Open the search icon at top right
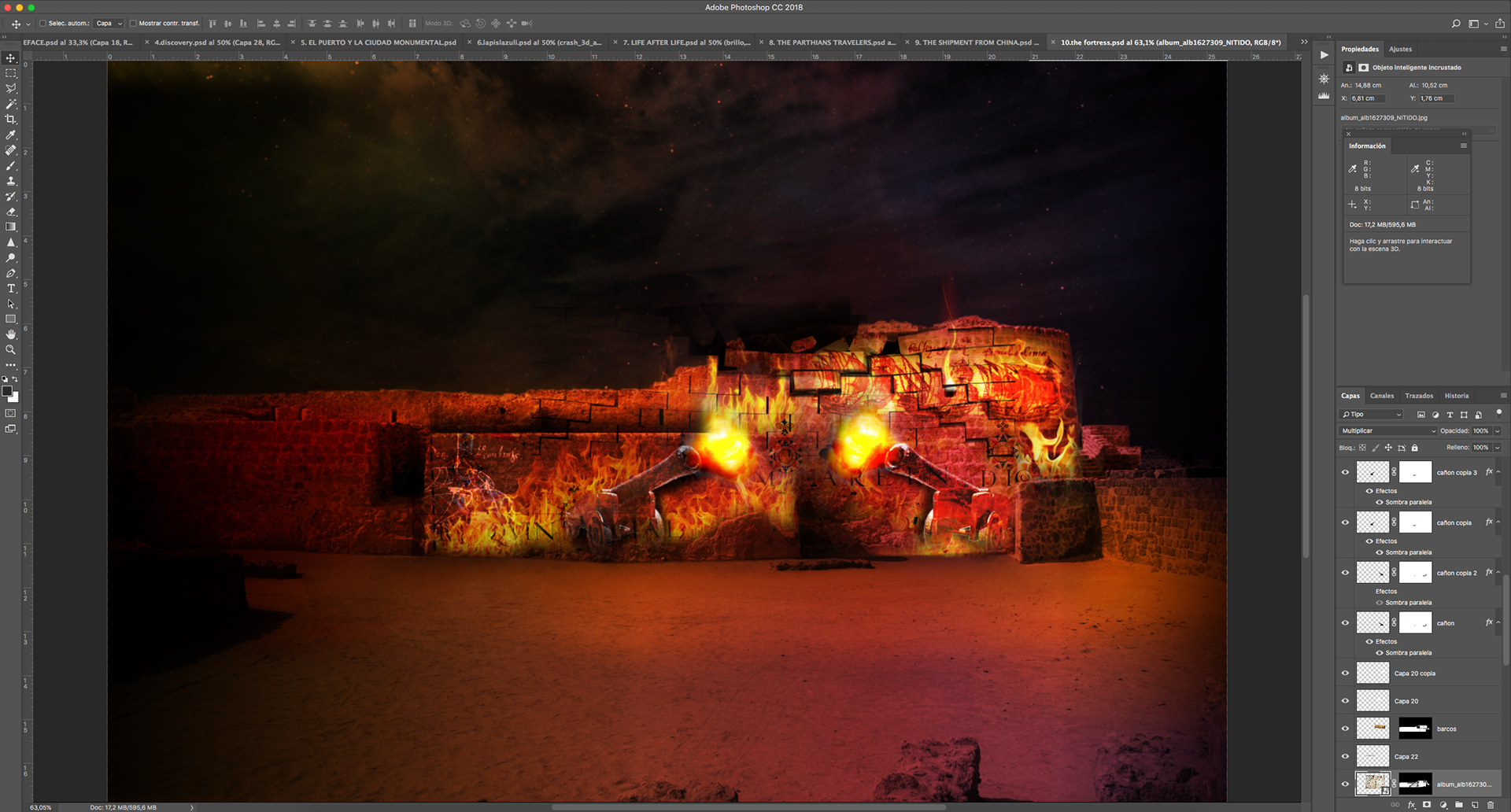1511x812 pixels. click(x=1456, y=24)
